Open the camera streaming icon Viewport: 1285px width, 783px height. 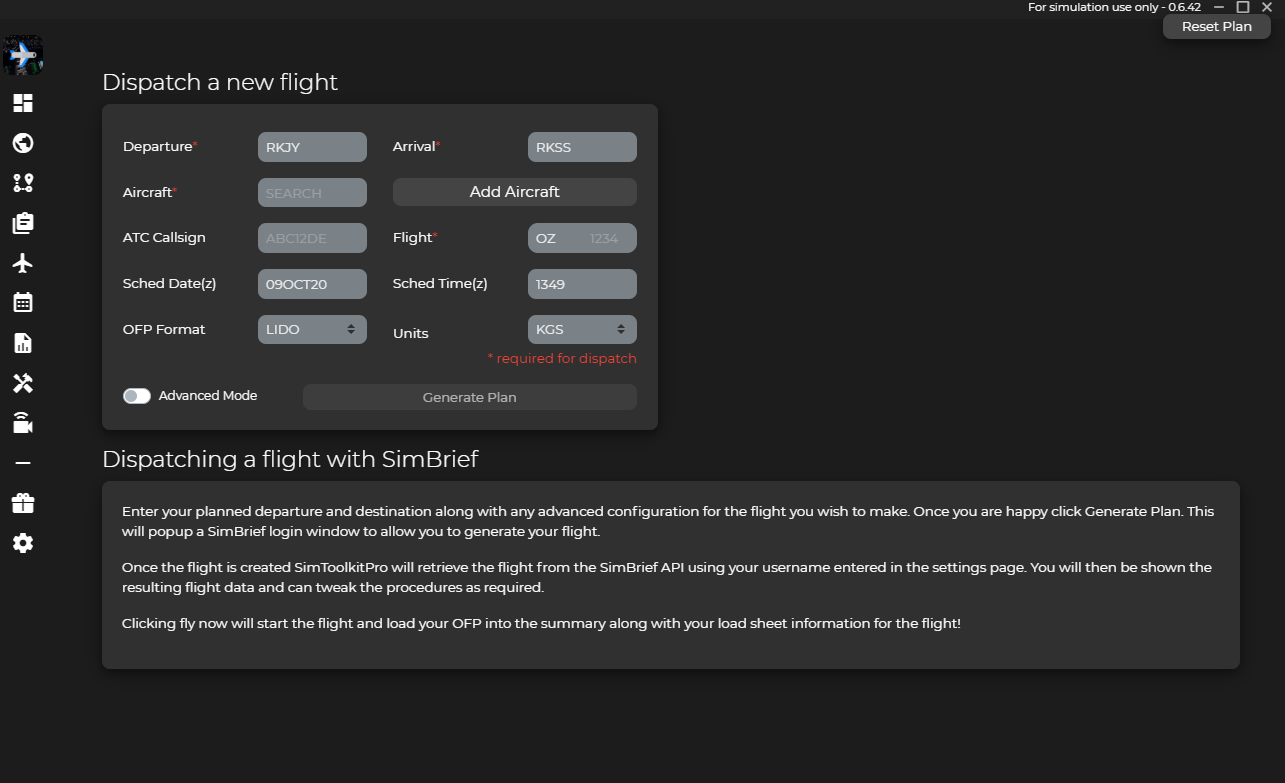[23, 423]
